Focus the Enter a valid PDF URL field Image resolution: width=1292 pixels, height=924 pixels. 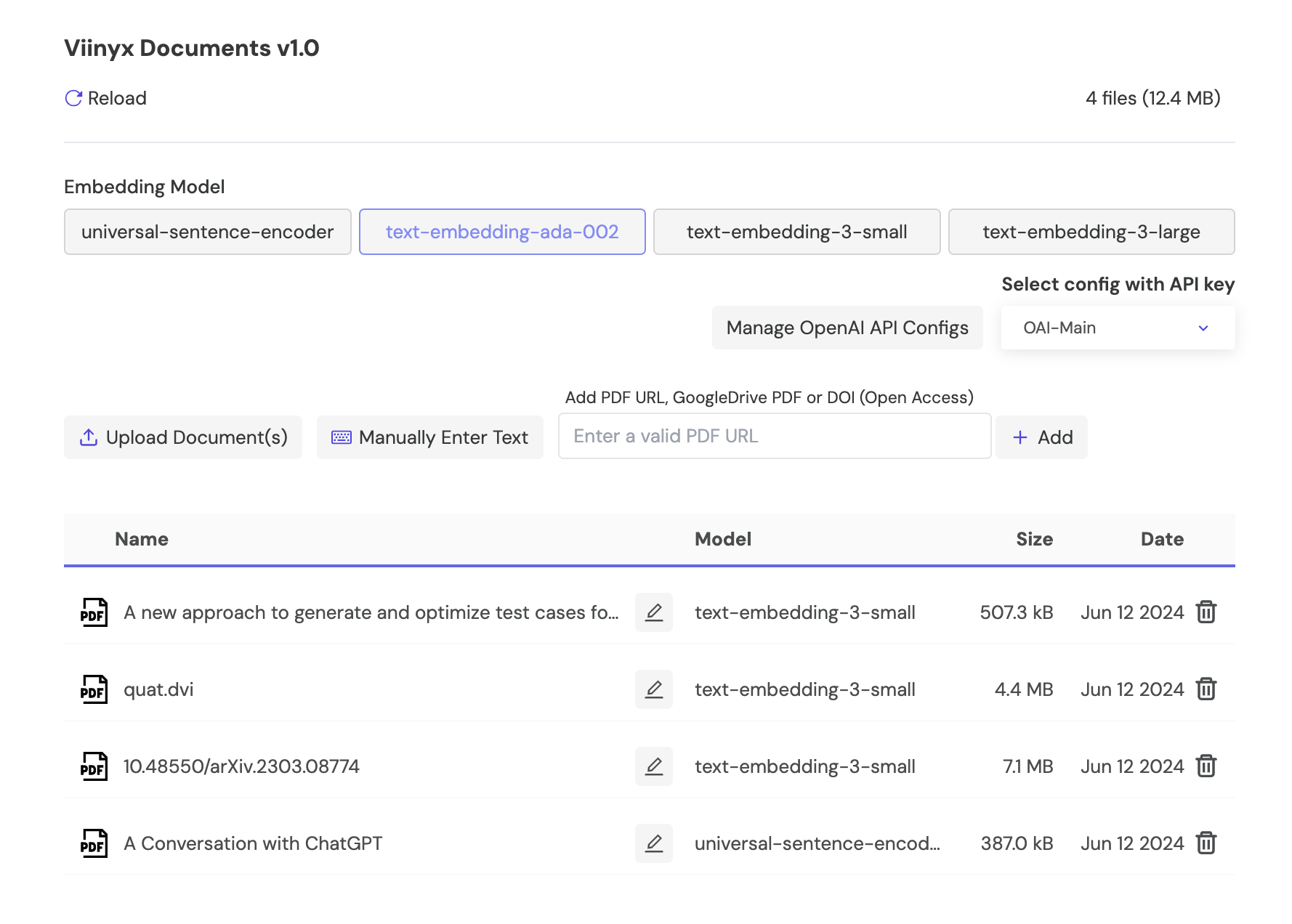774,436
